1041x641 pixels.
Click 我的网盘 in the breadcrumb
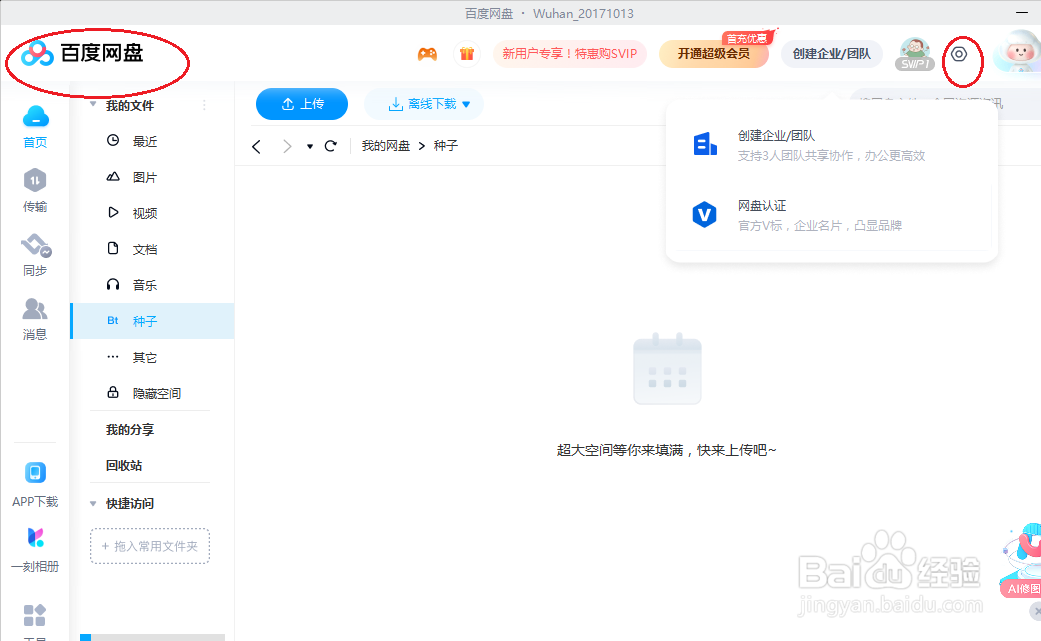pos(386,146)
